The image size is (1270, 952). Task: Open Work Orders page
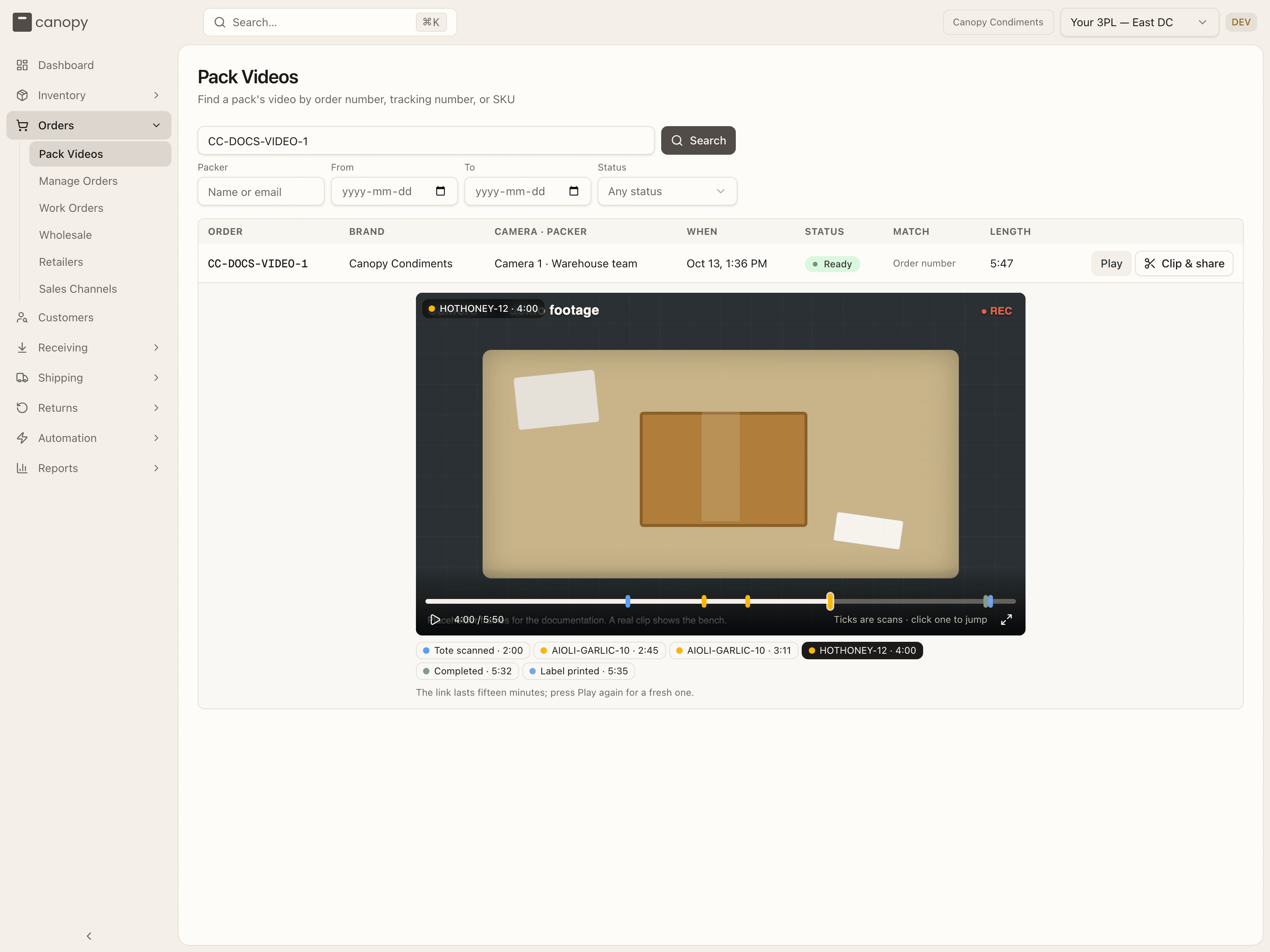click(100, 208)
